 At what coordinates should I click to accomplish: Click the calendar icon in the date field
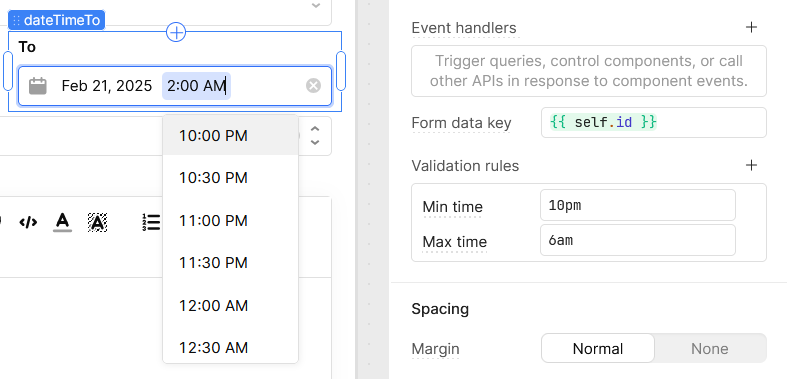coord(38,86)
